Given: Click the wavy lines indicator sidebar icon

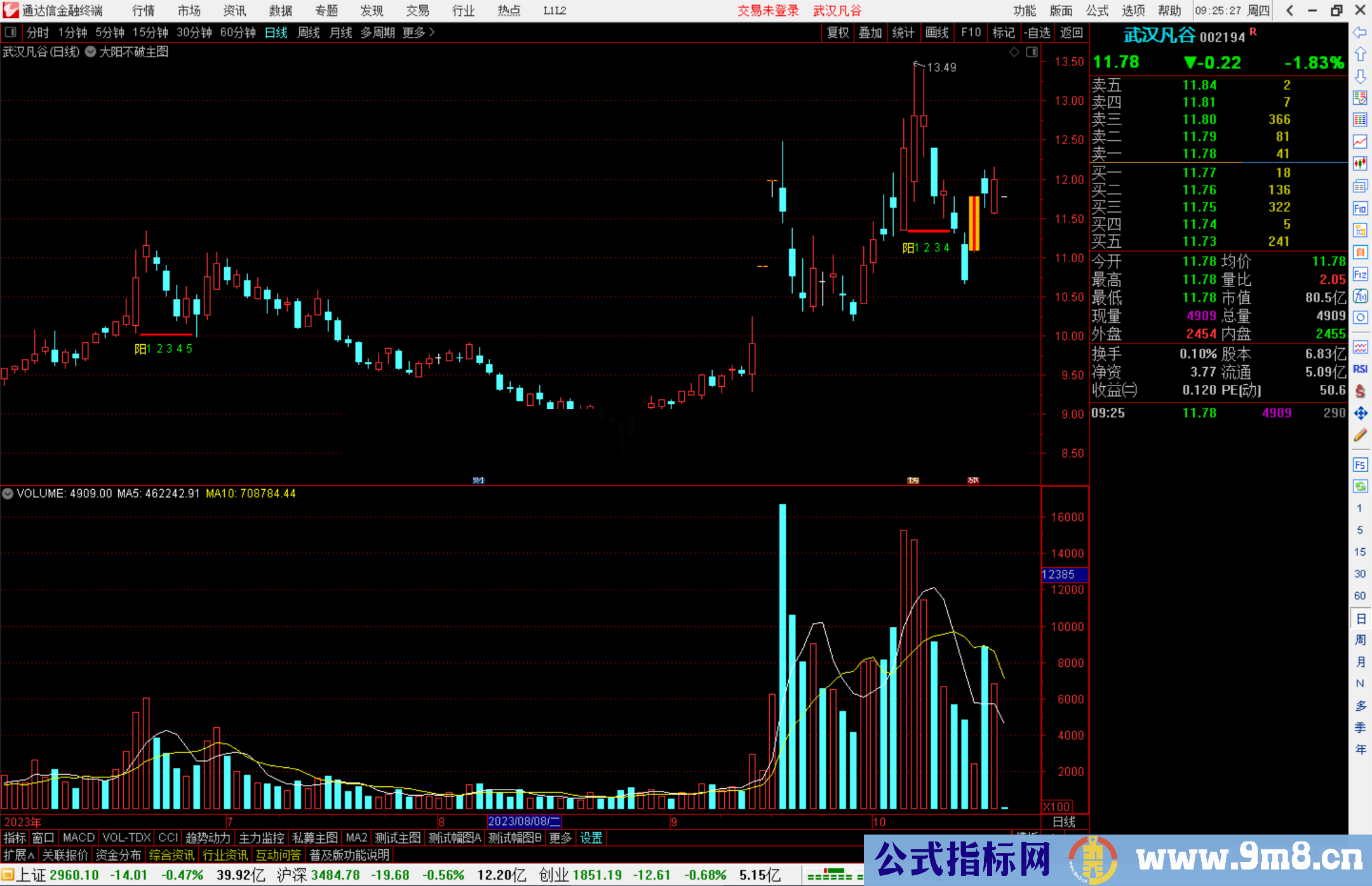Looking at the screenshot, I should [x=1360, y=347].
